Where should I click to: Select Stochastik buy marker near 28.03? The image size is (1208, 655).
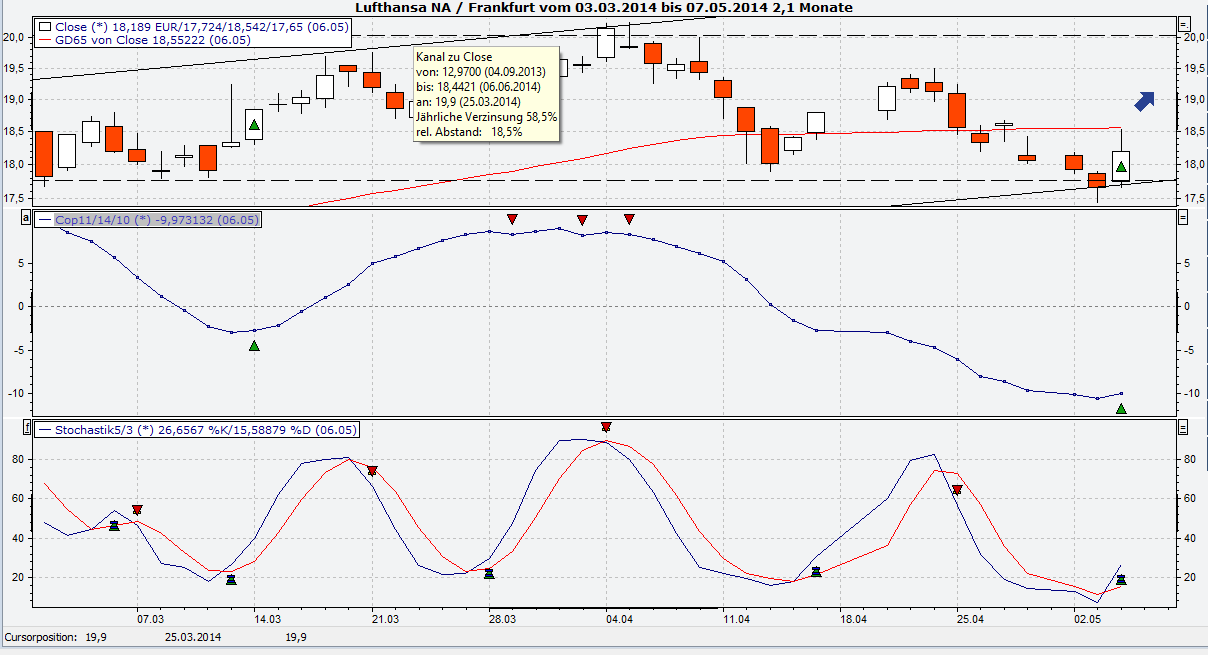(489, 573)
